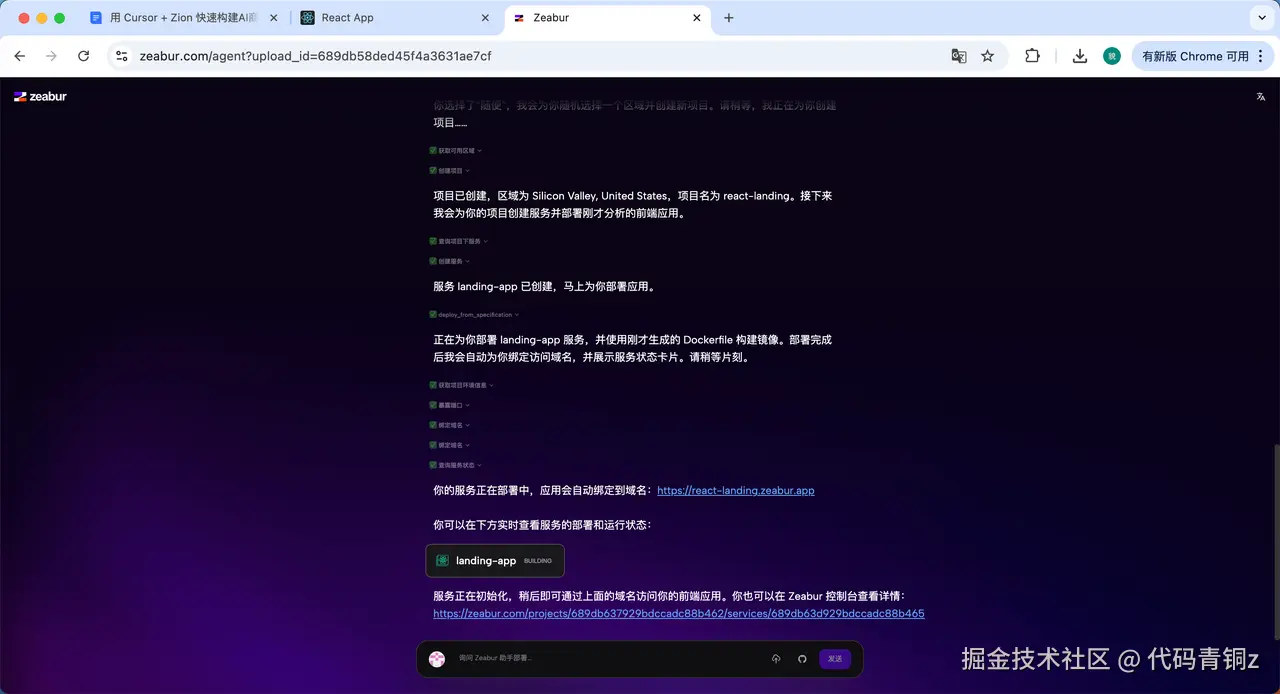Open the Chrome profile avatar
The image size is (1280, 694).
1112,56
